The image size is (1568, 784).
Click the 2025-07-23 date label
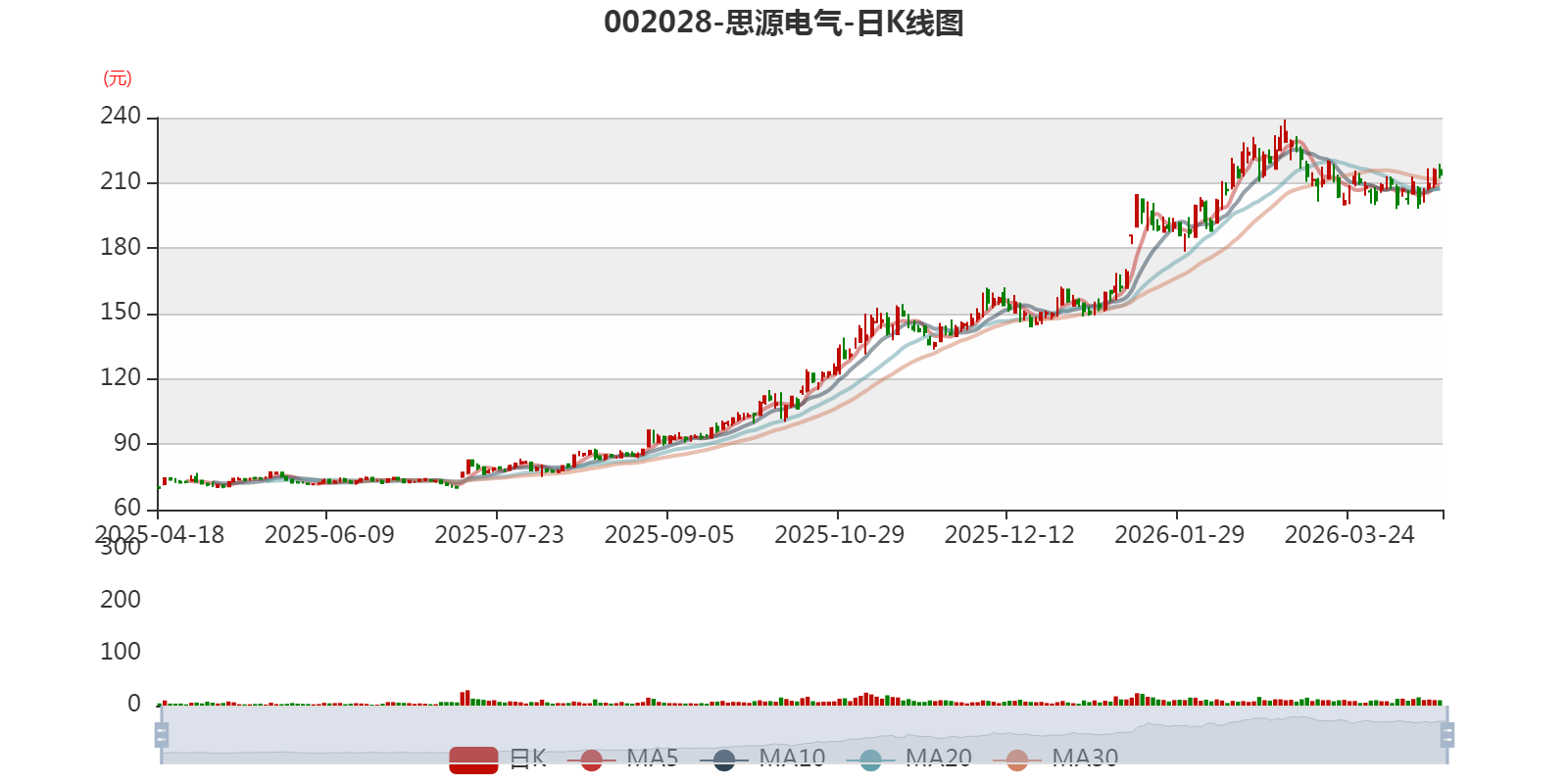click(500, 535)
